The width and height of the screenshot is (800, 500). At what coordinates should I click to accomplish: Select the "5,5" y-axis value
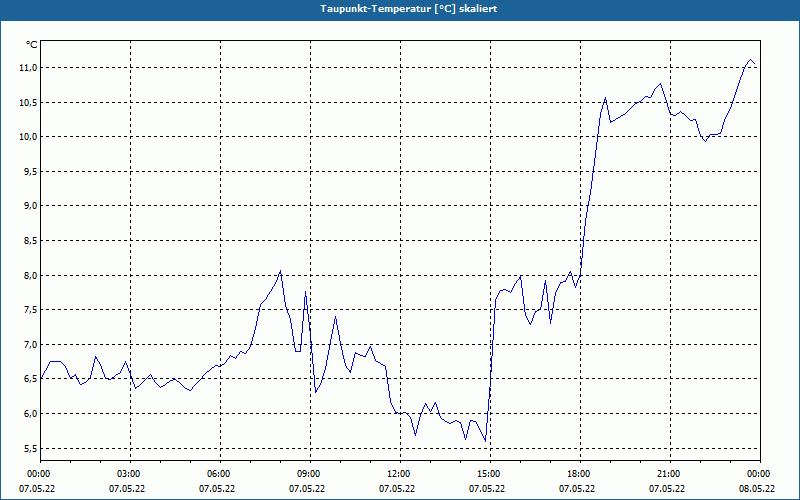(x=30, y=448)
